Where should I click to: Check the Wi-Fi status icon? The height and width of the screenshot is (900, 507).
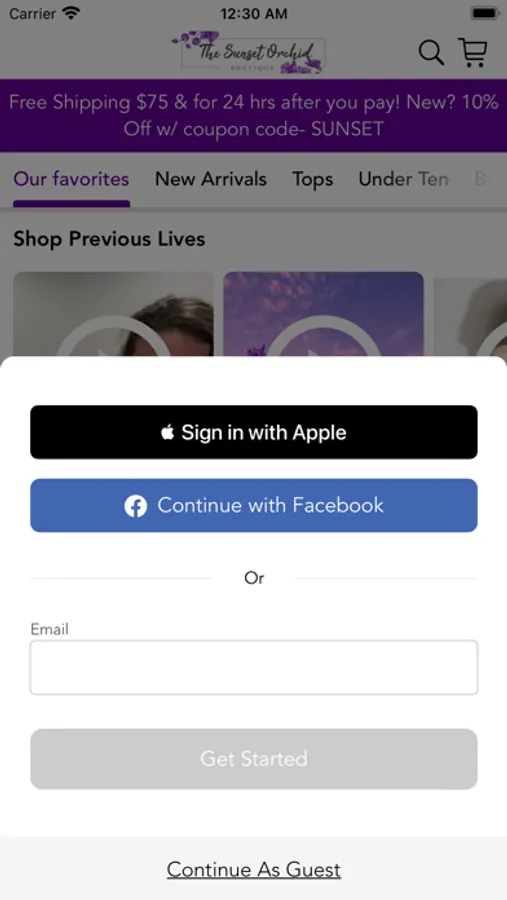(x=71, y=13)
